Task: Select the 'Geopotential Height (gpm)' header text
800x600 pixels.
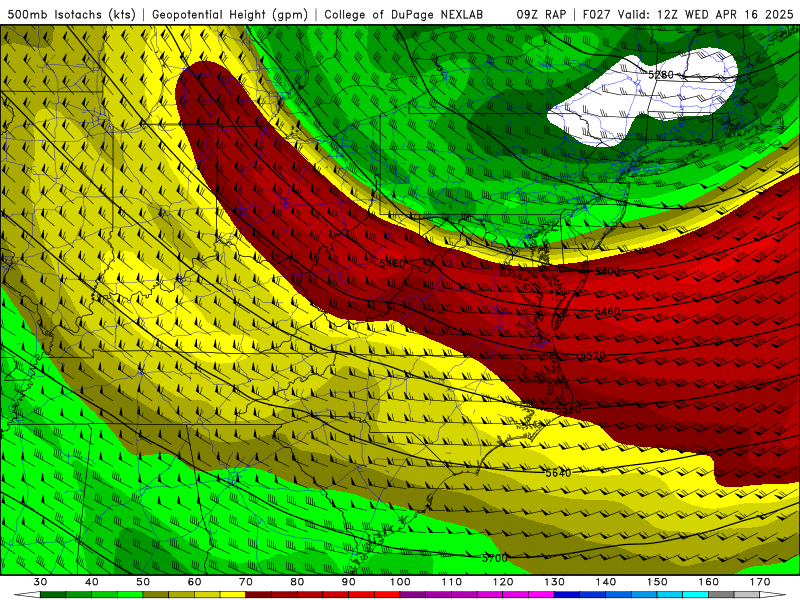Action: pyautogui.click(x=230, y=14)
